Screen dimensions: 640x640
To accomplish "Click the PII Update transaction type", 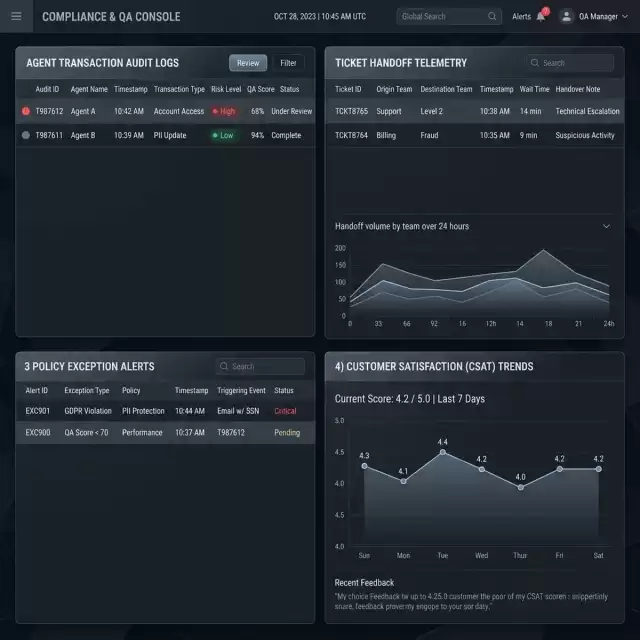I will 170,135.
